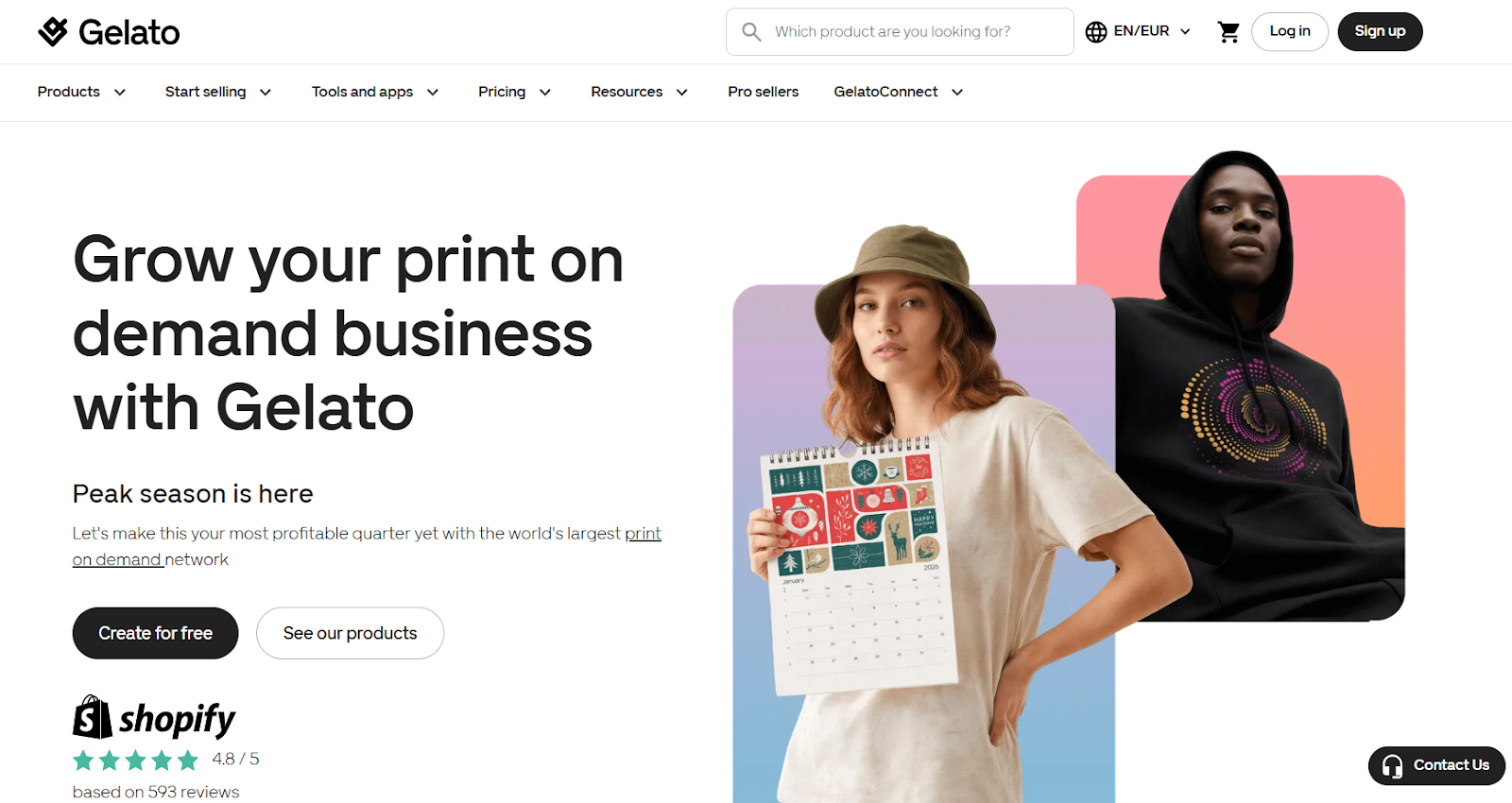
Task: Click the search magnifier icon
Action: [x=751, y=32]
